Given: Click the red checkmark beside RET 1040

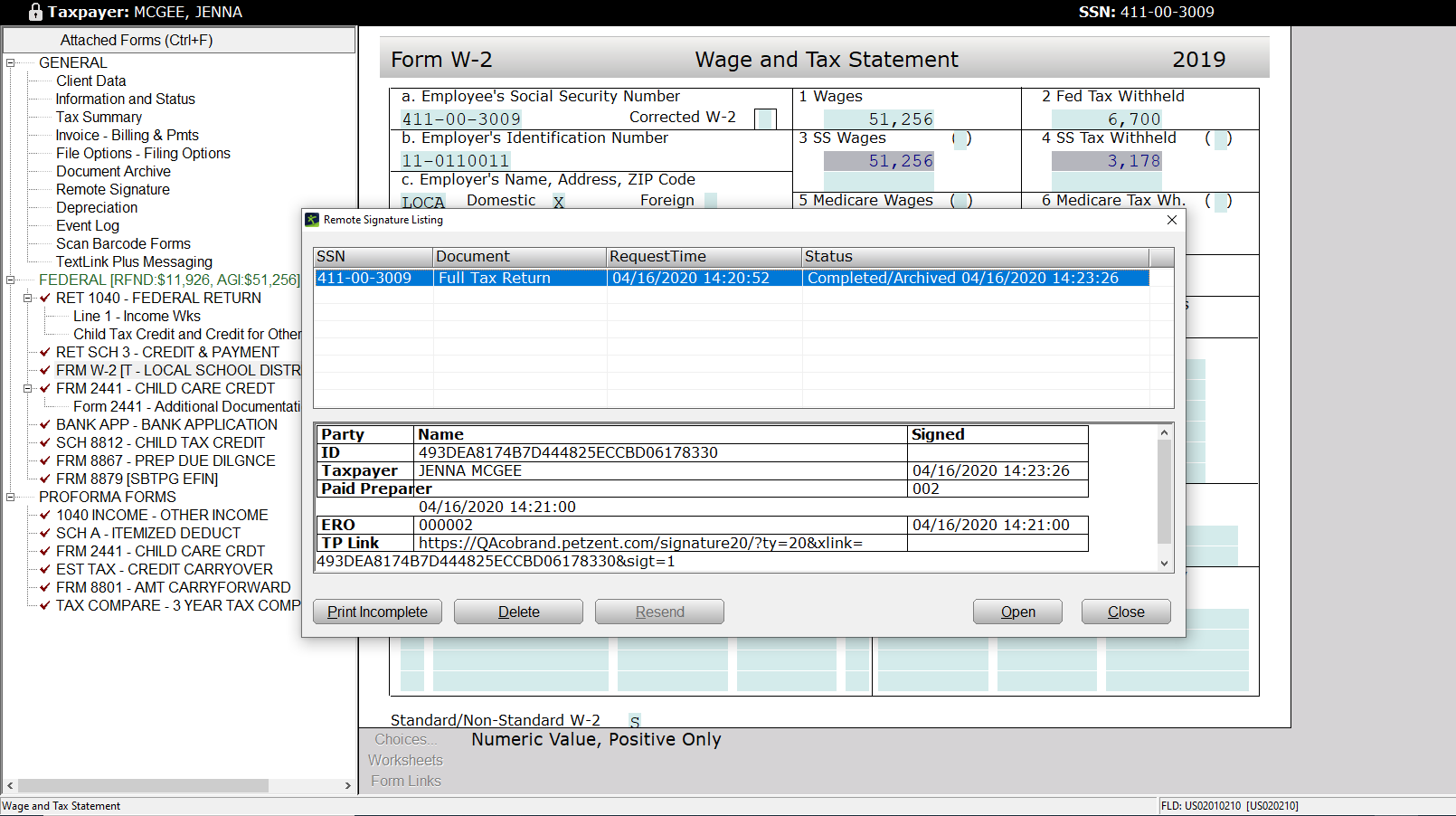Looking at the screenshot, I should pos(45,298).
